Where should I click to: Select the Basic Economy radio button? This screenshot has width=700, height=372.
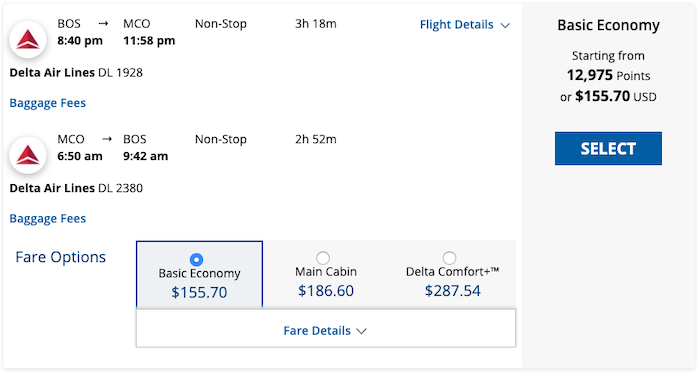pyautogui.click(x=196, y=259)
